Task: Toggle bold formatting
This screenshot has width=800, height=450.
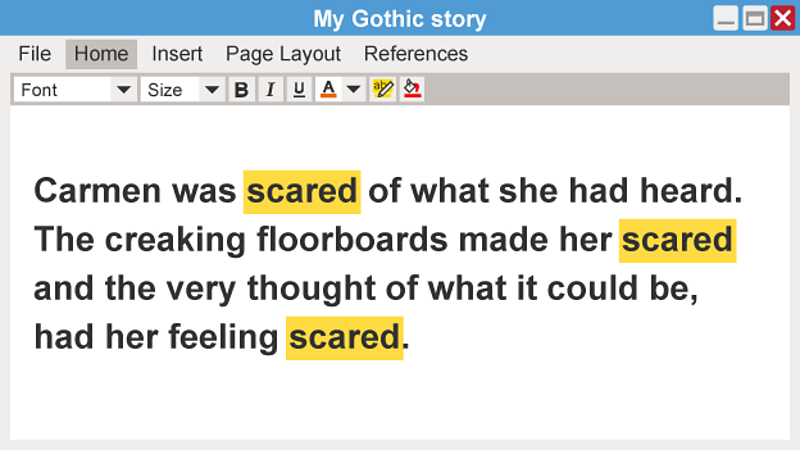Action: [241, 90]
